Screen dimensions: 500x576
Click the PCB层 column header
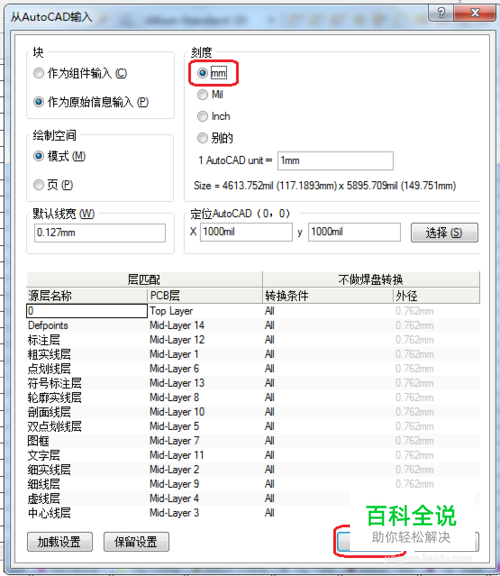point(205,295)
